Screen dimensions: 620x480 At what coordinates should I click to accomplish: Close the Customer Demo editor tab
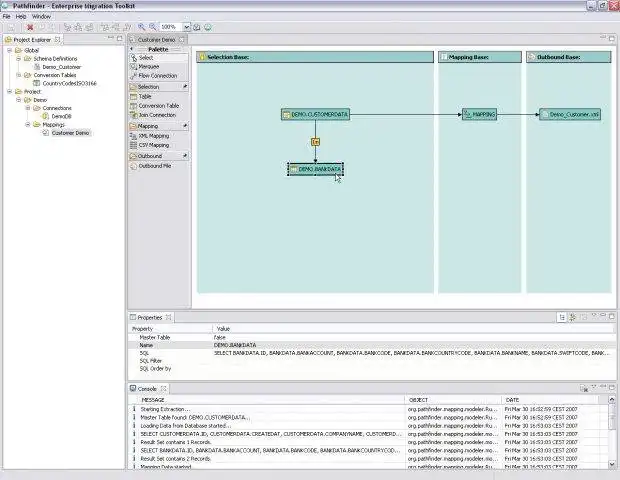coord(181,40)
